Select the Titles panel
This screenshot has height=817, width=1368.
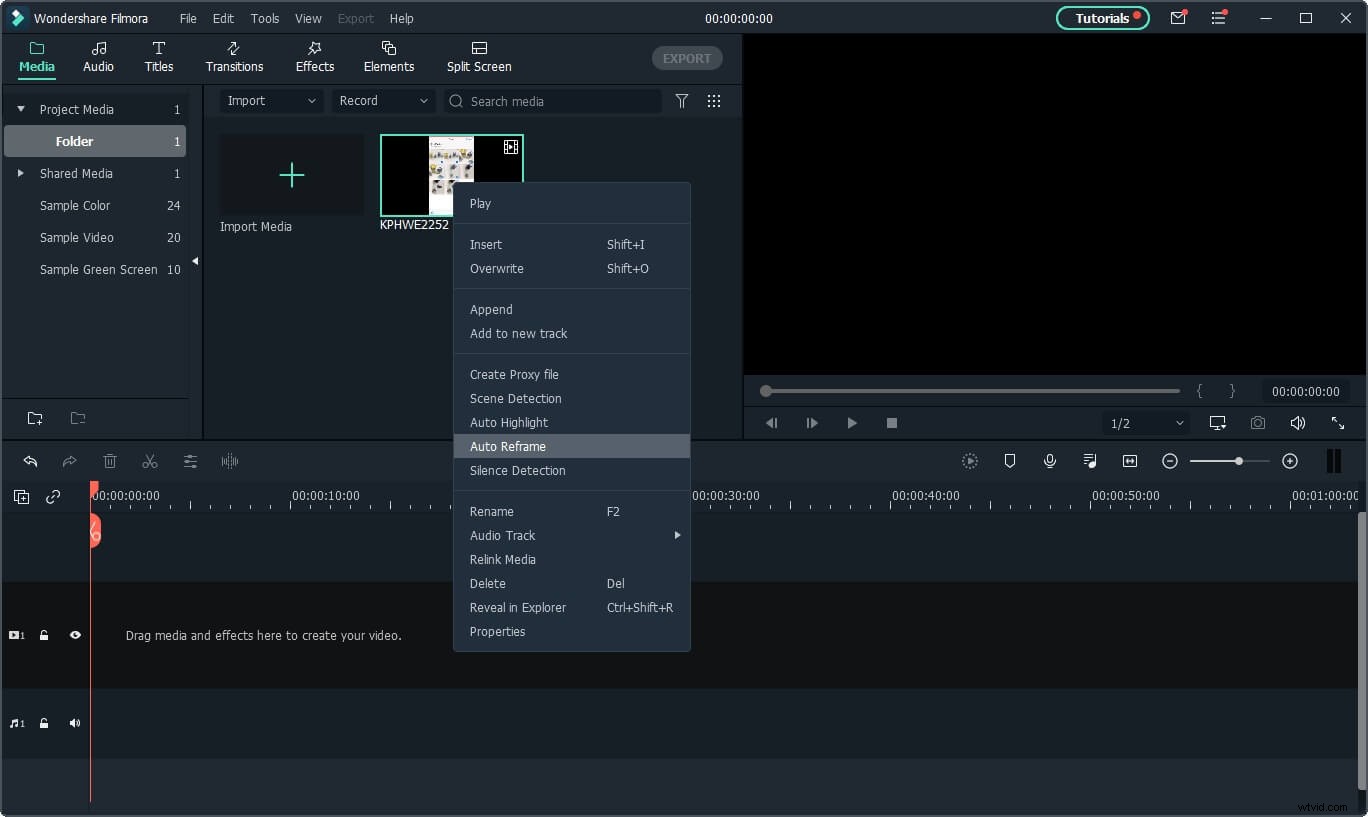(x=159, y=55)
